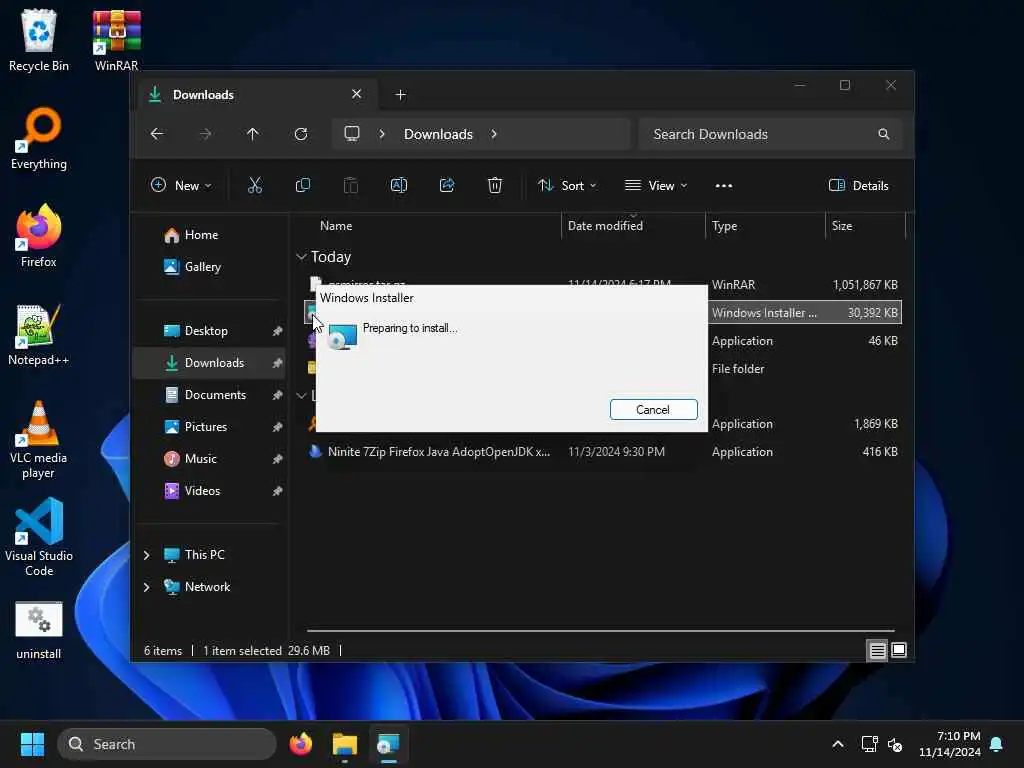Screen dimensions: 1024x768
Task: Open the Recycle Bin desktop icon
Action: 39,40
